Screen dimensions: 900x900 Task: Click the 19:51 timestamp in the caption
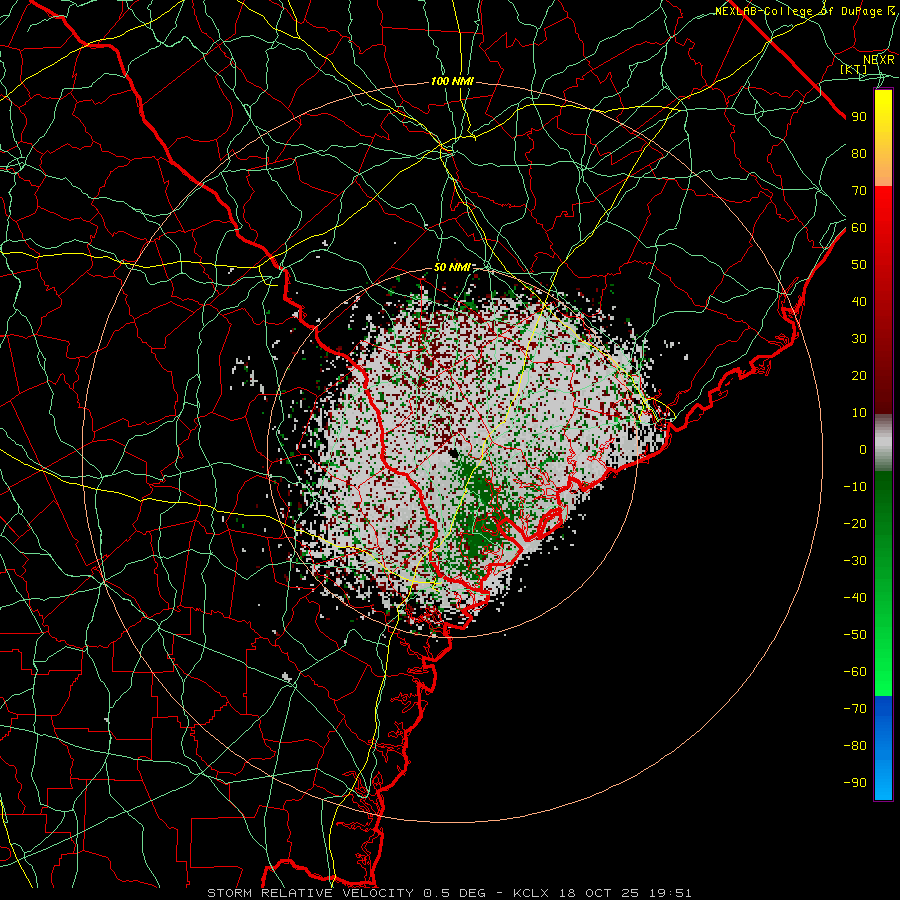point(670,893)
